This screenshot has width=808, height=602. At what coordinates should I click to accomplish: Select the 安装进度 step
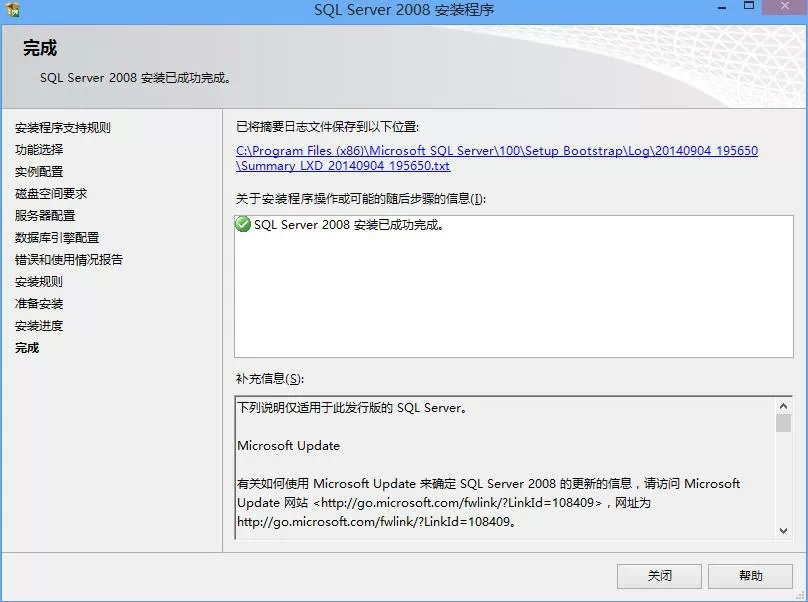click(39, 326)
